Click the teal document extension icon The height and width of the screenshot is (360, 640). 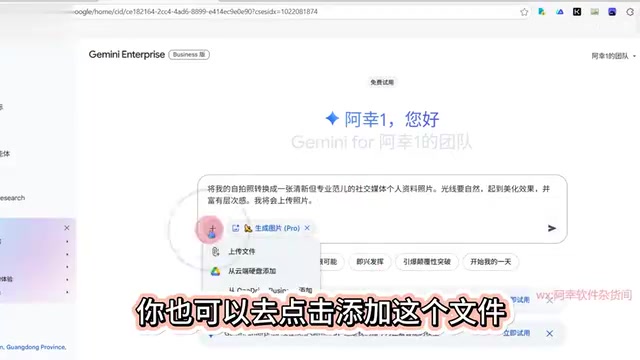click(x=542, y=12)
